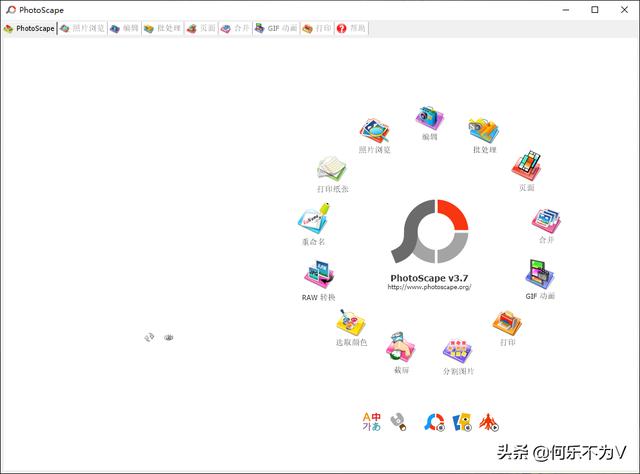Open the 分割图片 splitter circle icon
The width and height of the screenshot is (640, 474).
(x=458, y=351)
